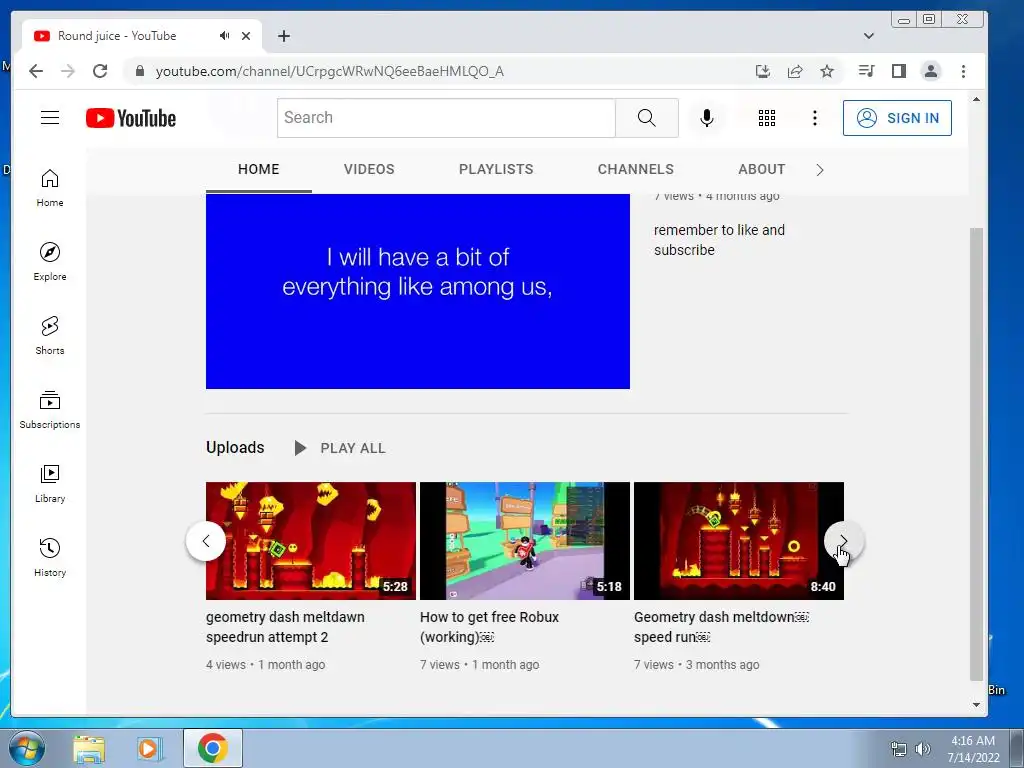Click the 5:18 Robux video thumbnail
The image size is (1024, 768).
click(525, 541)
